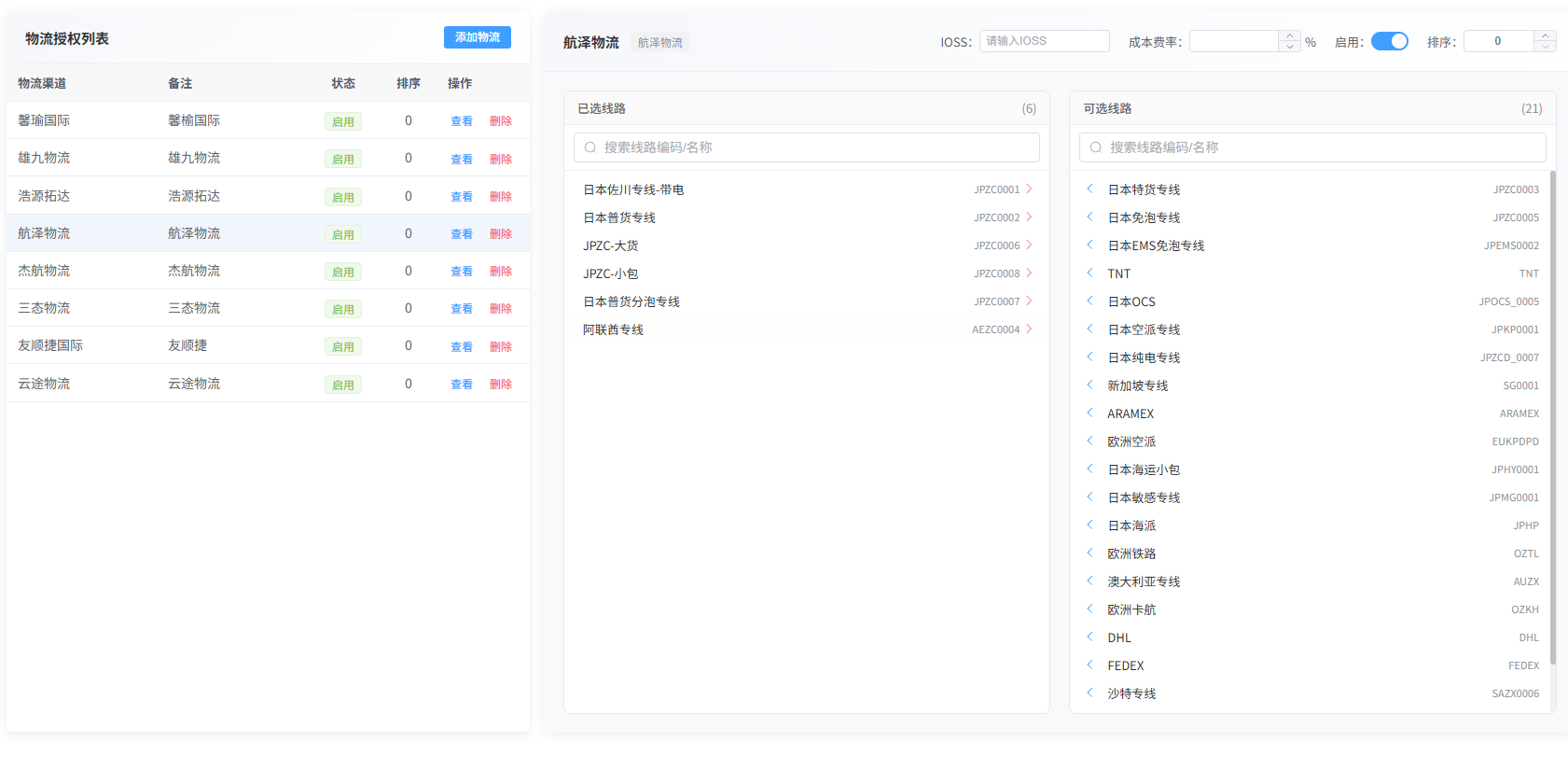Click 启用 status tag for 雄九物流

[343, 159]
